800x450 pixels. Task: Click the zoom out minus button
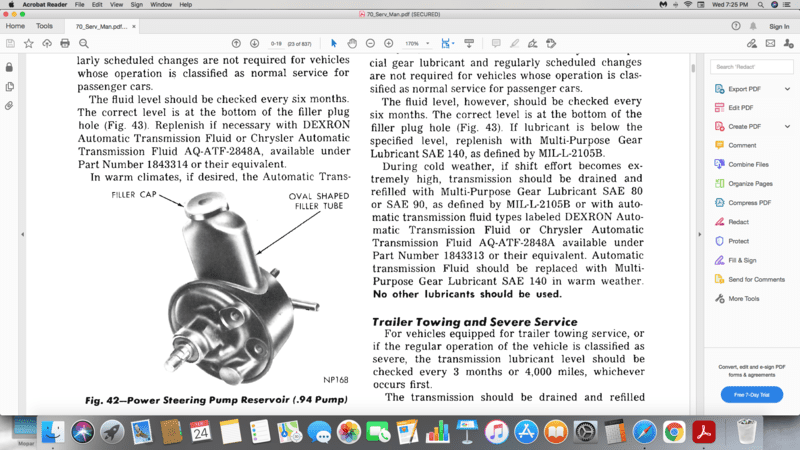[369, 43]
